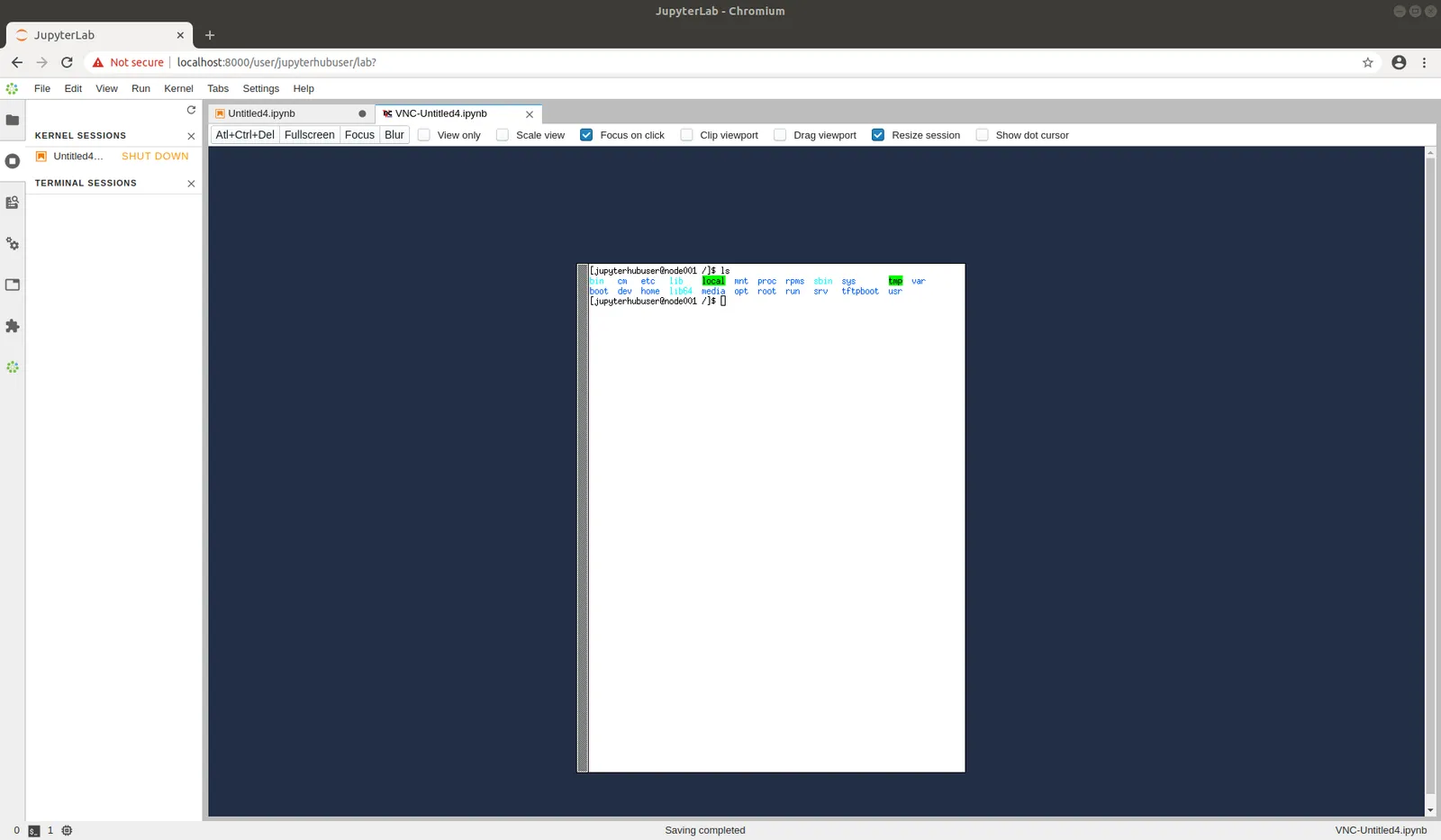Image resolution: width=1441 pixels, height=840 pixels.
Task: Shut down all kernel sessions X icon
Action: 191,136
